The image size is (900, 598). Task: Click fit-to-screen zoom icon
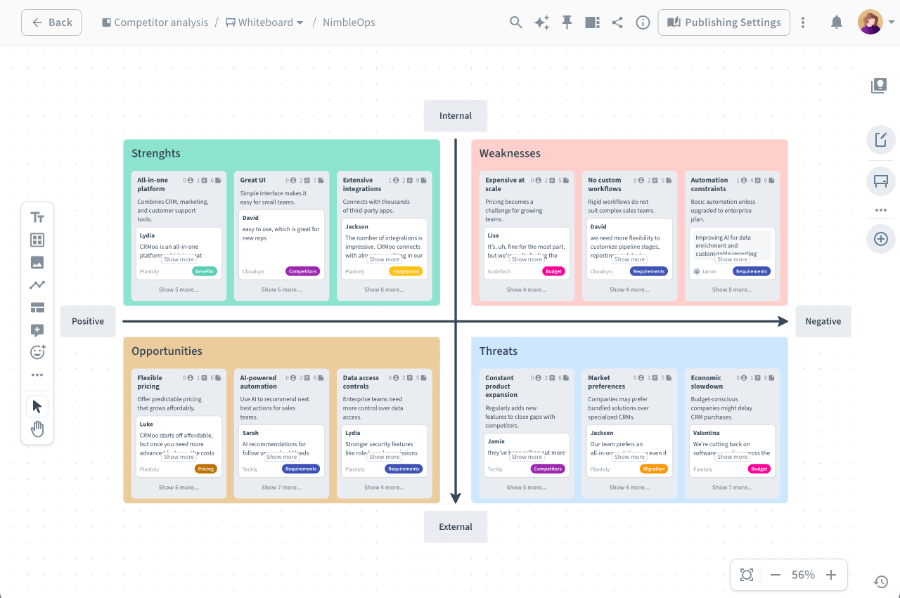click(x=746, y=574)
